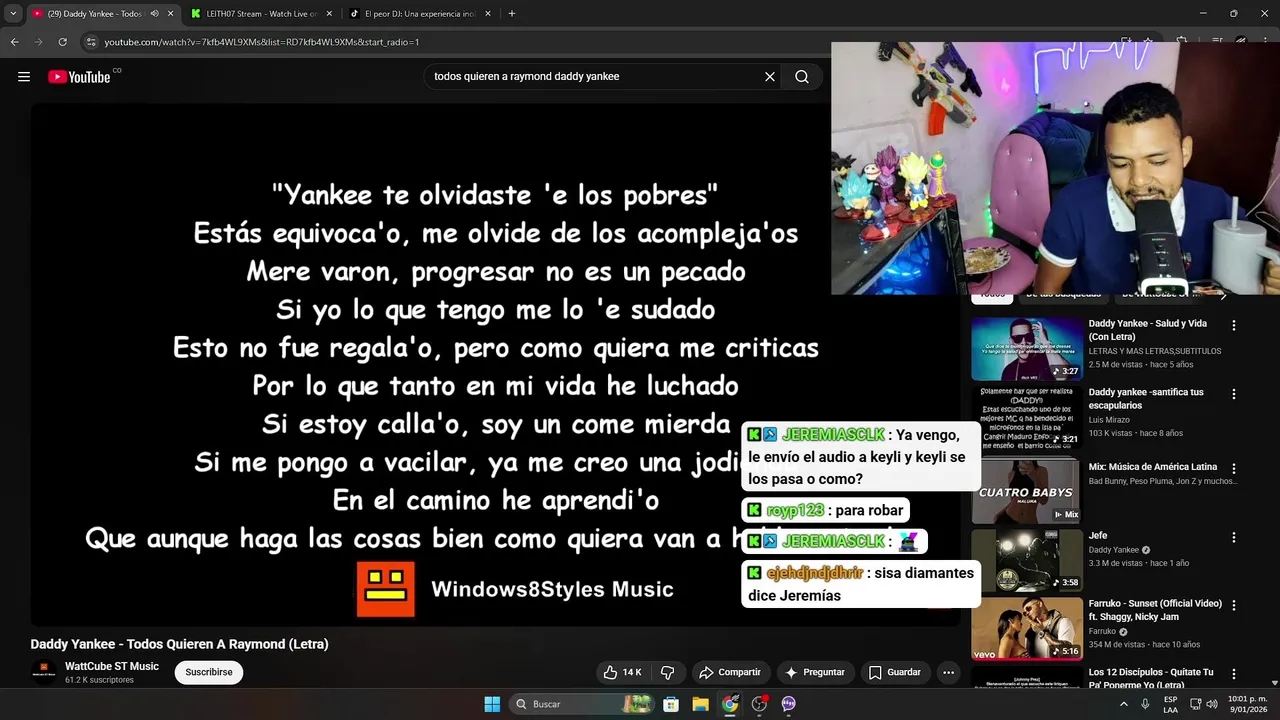Open the Los 12 Discípulos video title
Viewport: 1280px width, 720px height.
click(1153, 678)
